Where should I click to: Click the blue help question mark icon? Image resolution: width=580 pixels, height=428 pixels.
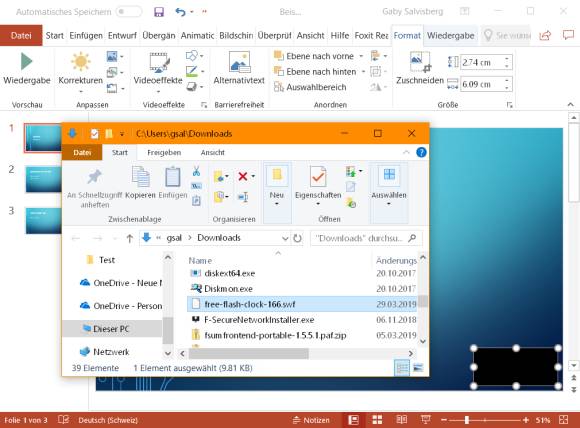421,152
